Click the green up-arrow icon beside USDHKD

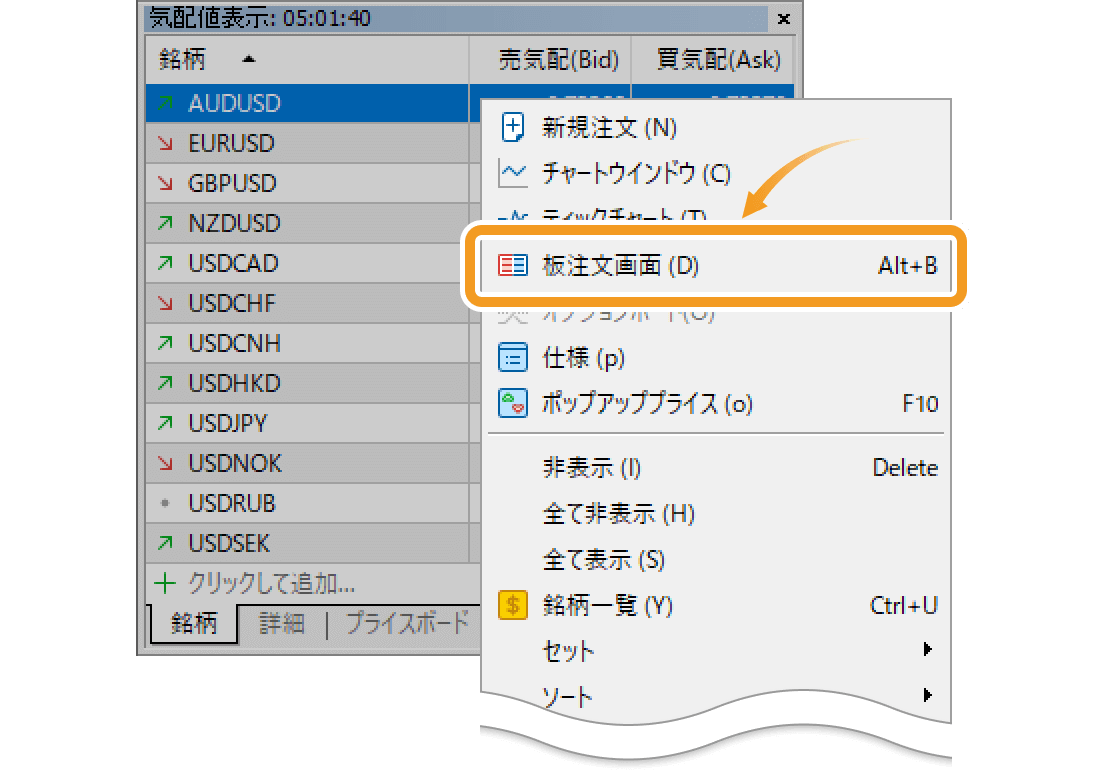tap(165, 383)
